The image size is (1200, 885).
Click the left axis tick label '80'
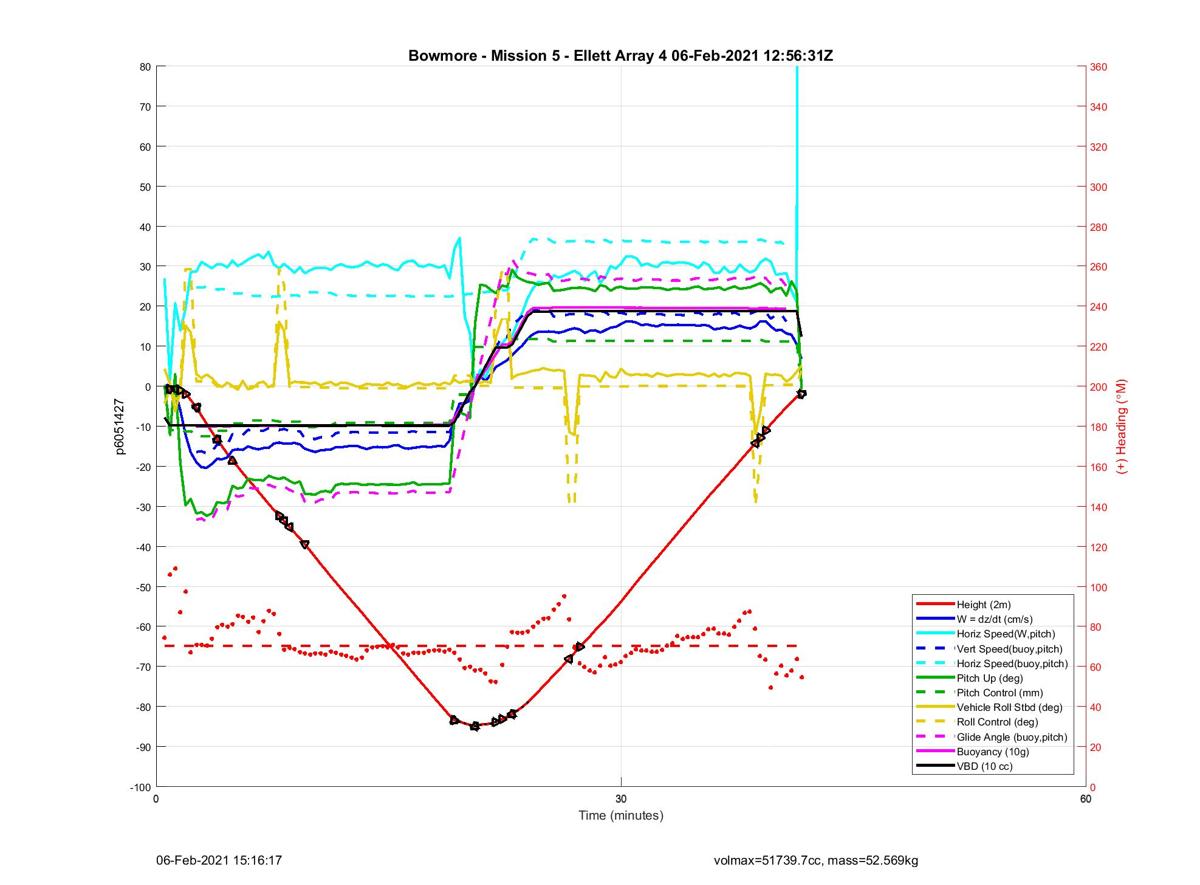(x=144, y=67)
